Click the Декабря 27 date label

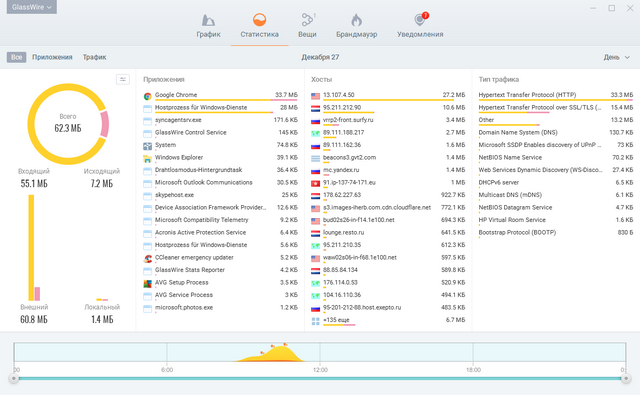tap(320, 57)
